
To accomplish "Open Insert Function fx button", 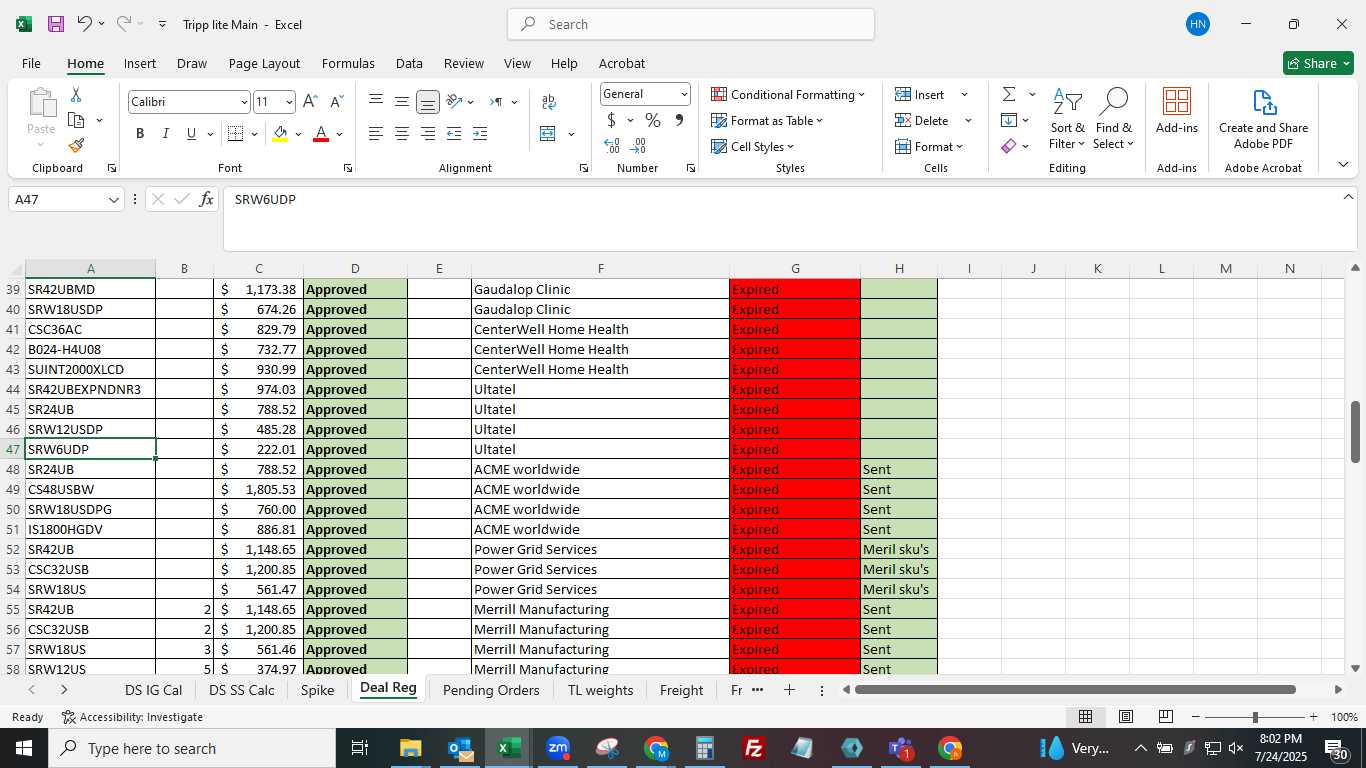I will click(x=206, y=199).
